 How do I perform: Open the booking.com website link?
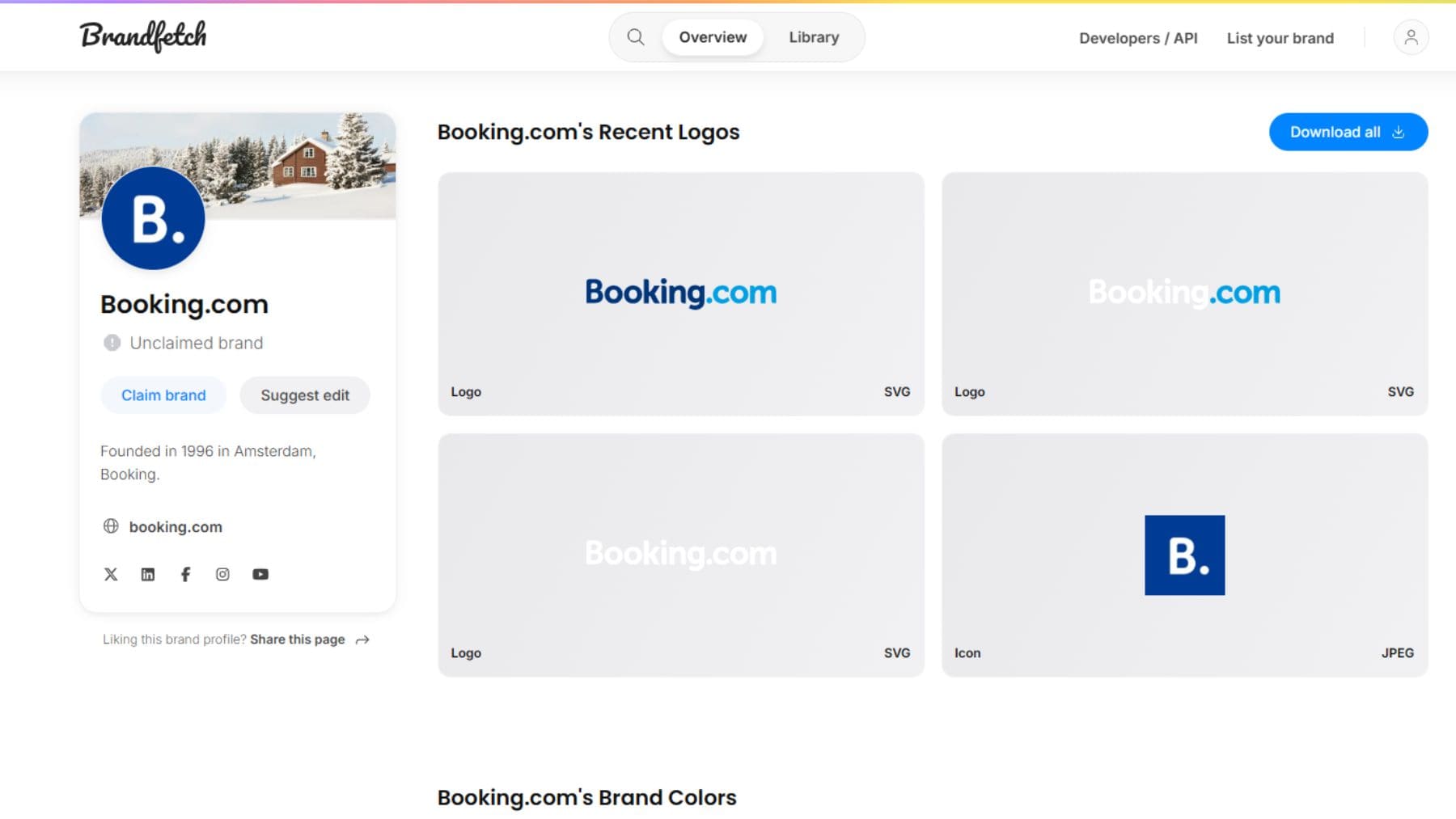coord(176,526)
